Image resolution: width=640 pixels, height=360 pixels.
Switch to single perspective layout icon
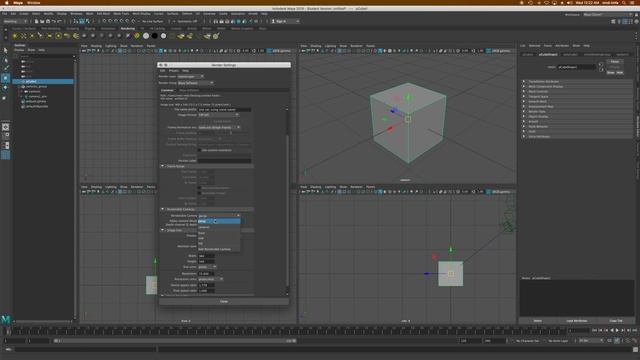(x=5, y=127)
